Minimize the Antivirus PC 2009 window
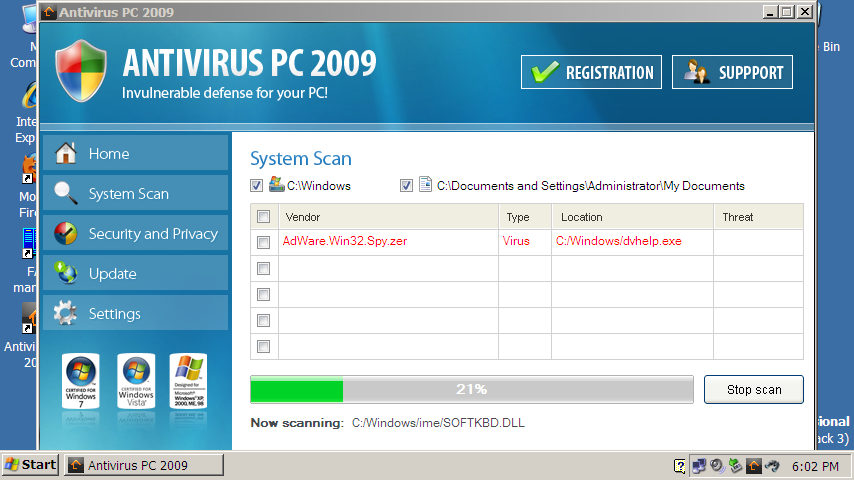 pyautogui.click(x=770, y=12)
